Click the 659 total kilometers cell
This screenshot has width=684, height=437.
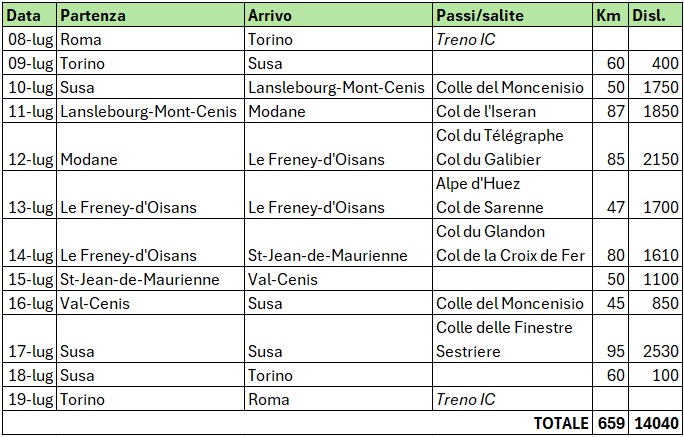[611, 423]
